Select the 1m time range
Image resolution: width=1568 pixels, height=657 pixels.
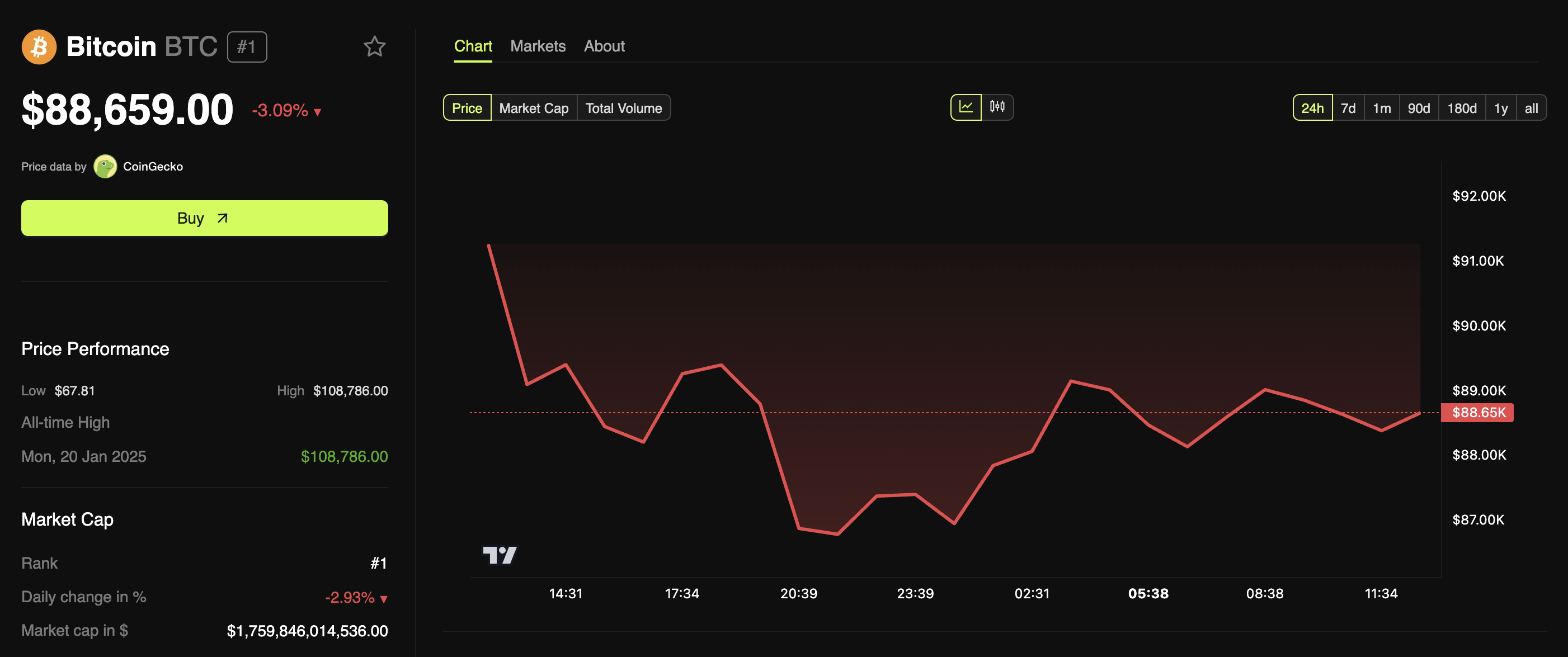click(x=1381, y=108)
